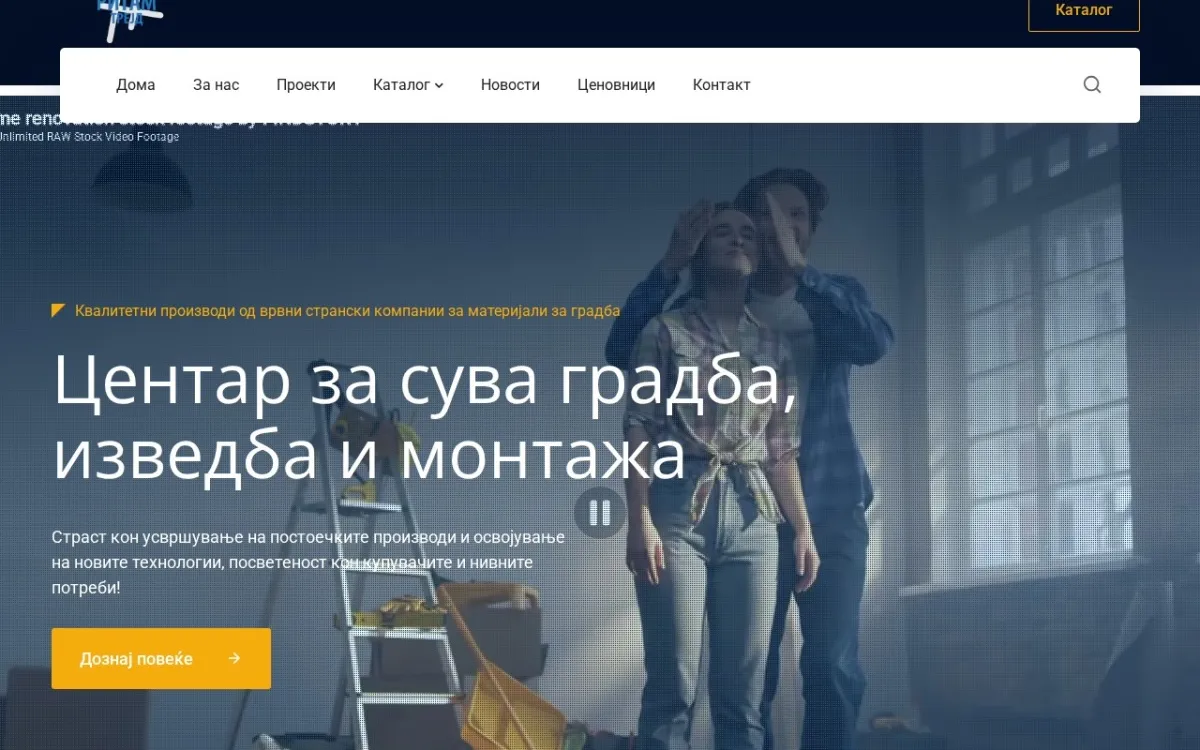Click the Unlimited RAW Stock Video Footage text
The width and height of the screenshot is (1200, 750).
(x=88, y=137)
